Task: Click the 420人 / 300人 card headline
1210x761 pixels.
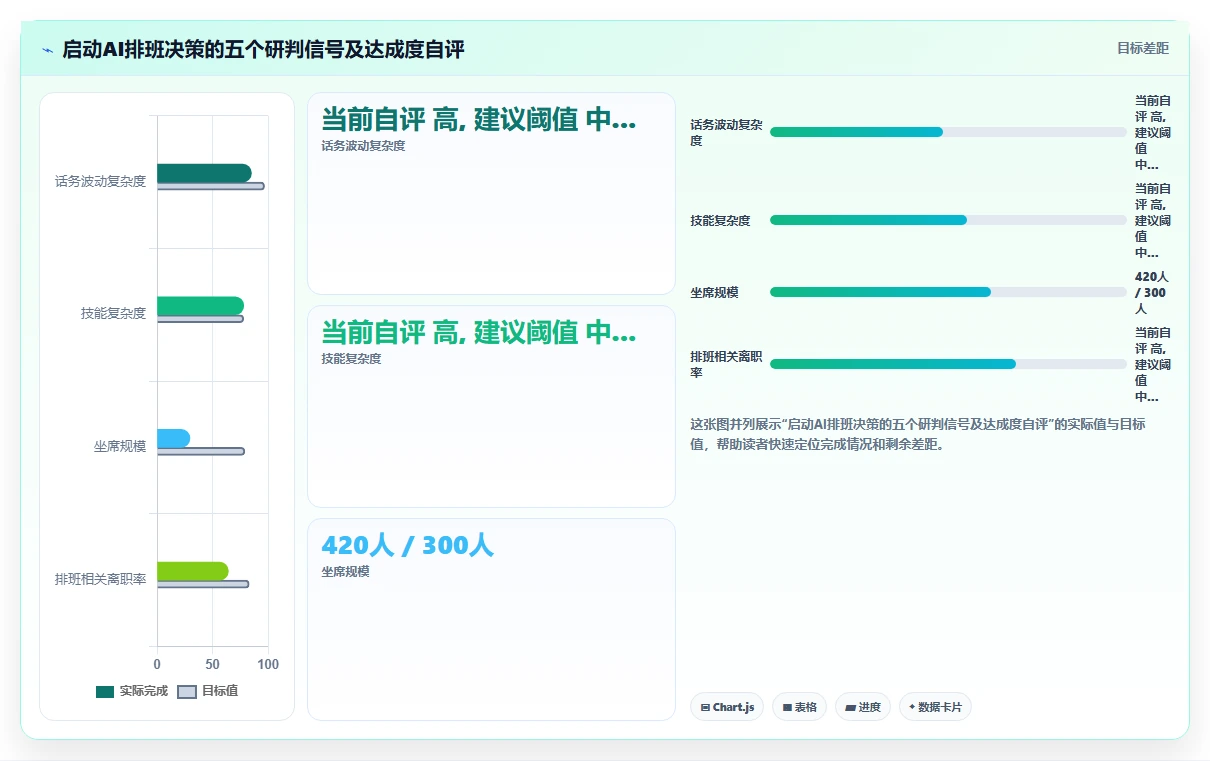Action: point(407,545)
